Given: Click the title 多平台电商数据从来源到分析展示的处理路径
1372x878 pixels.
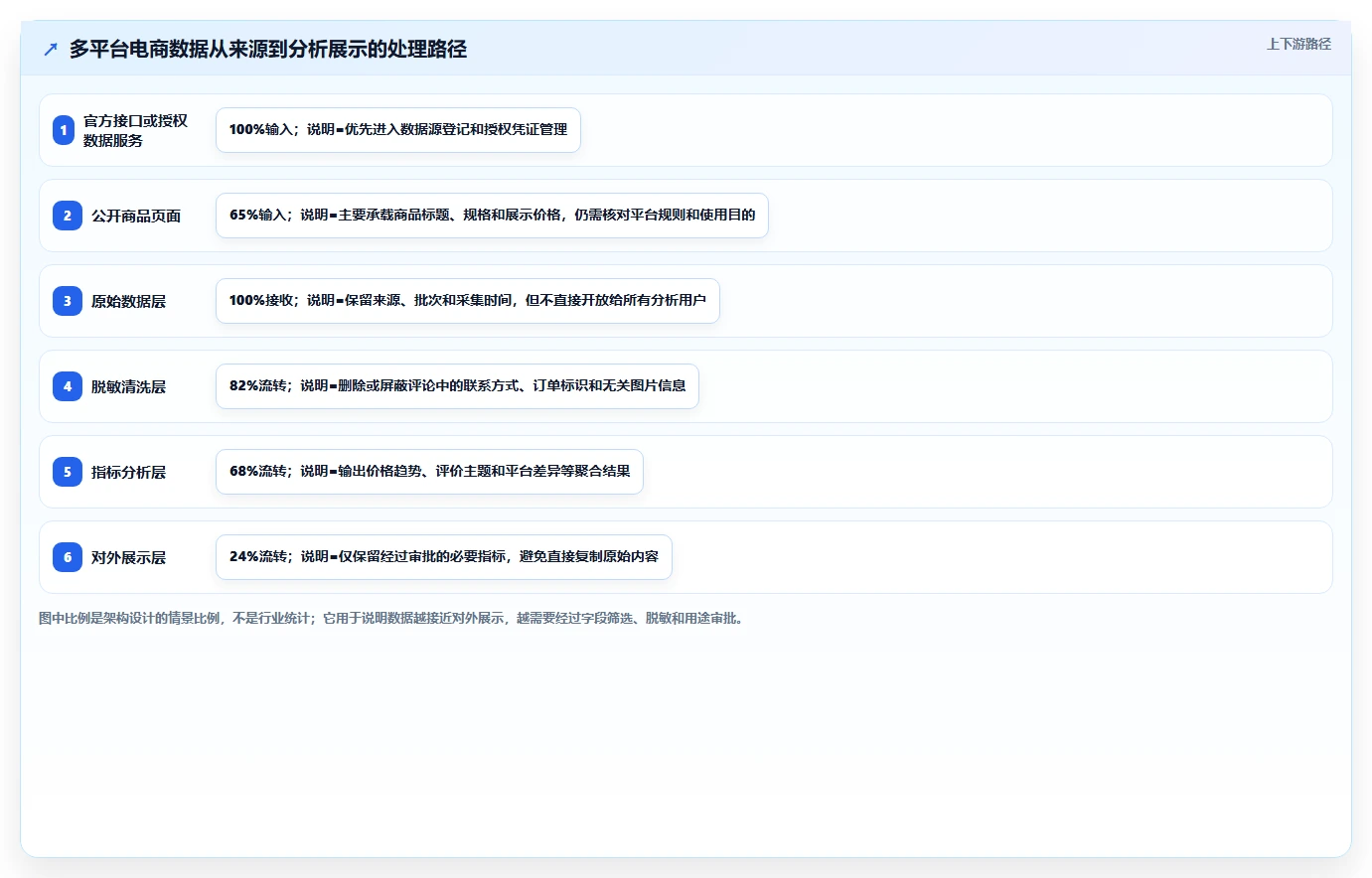Looking at the screenshot, I should point(268,50).
